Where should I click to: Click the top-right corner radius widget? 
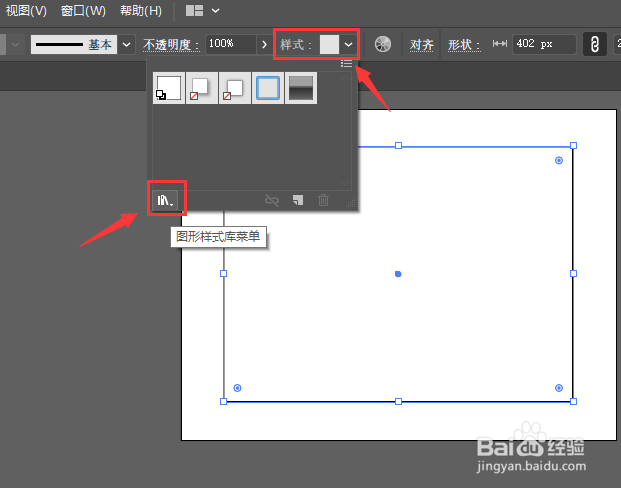(x=559, y=160)
